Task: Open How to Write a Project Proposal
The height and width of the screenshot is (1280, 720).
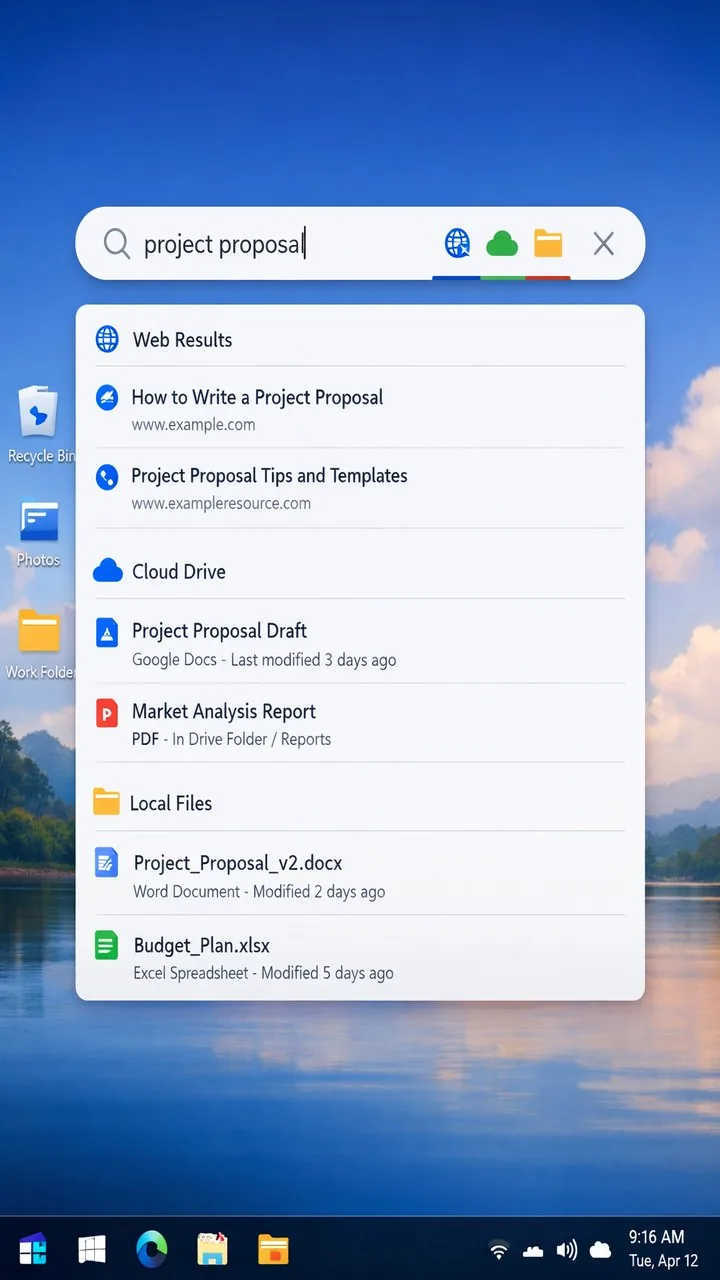Action: click(257, 398)
